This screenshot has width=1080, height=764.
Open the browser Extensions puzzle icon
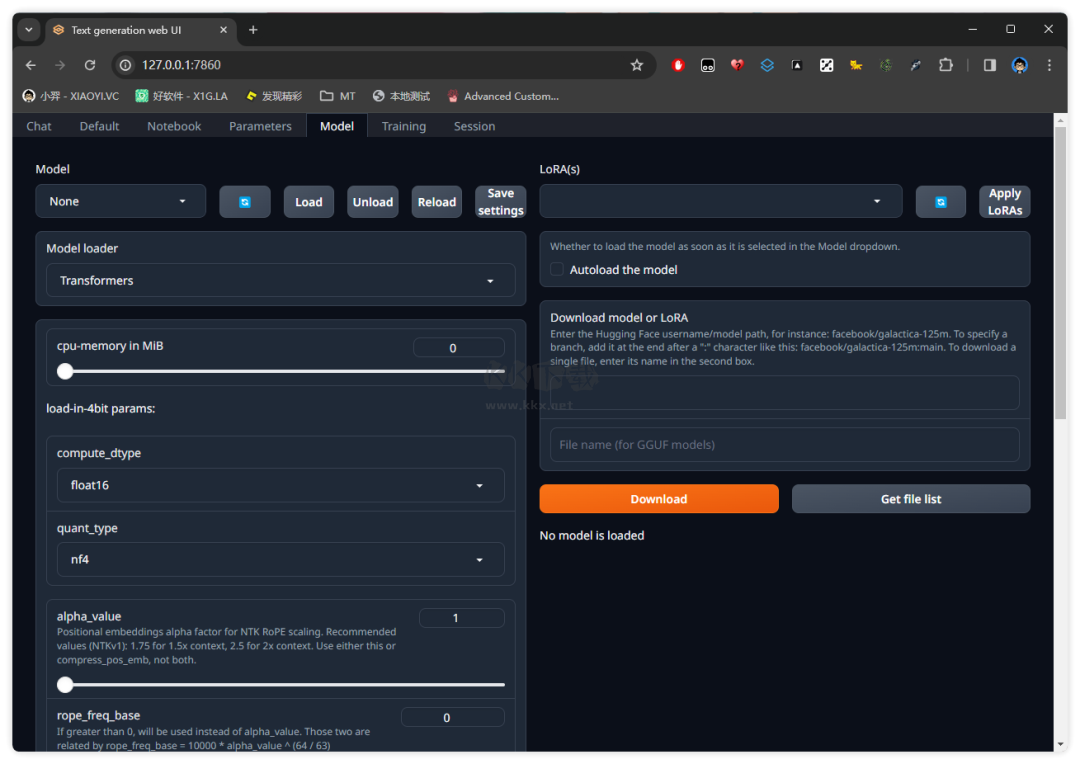coord(945,65)
